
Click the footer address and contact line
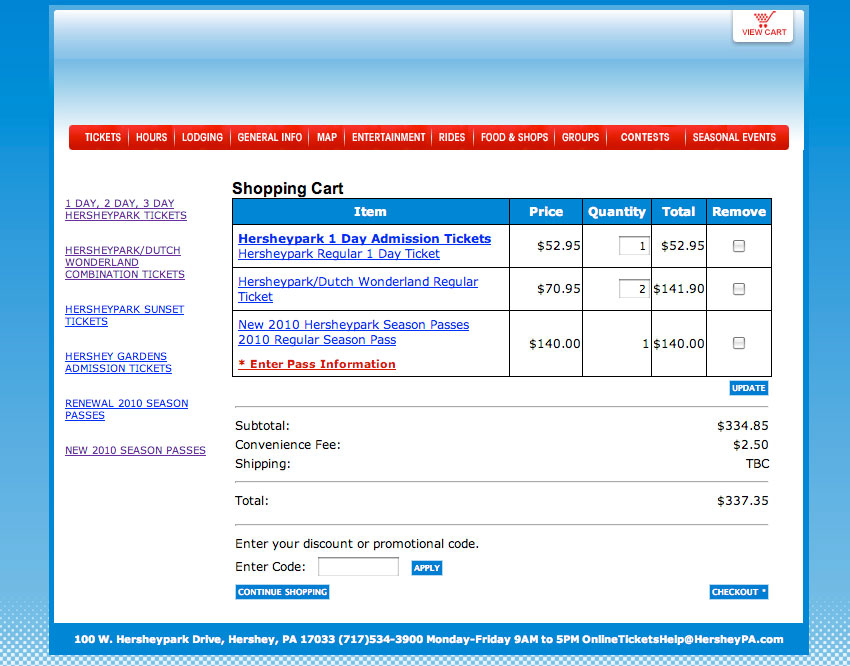pyautogui.click(x=428, y=639)
